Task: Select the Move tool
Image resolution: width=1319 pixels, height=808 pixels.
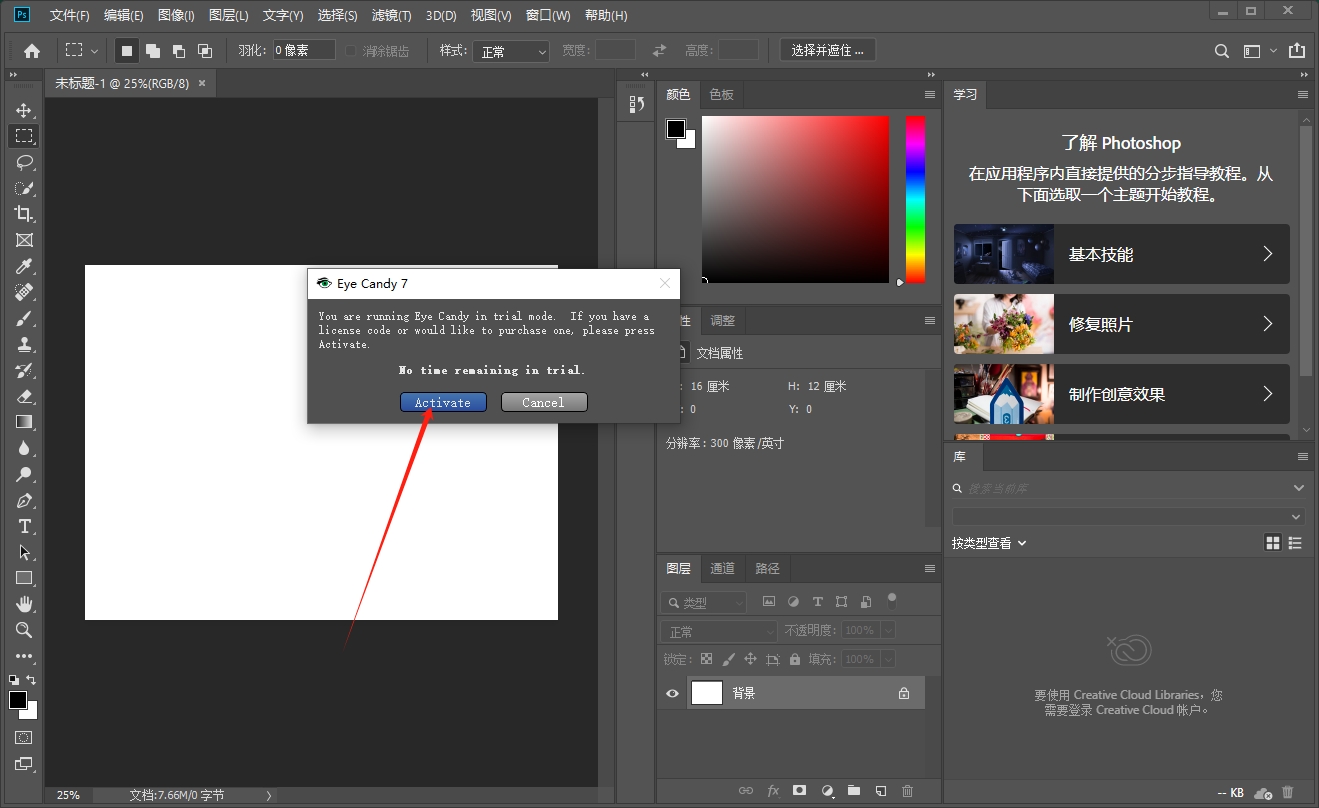Action: tap(24, 110)
